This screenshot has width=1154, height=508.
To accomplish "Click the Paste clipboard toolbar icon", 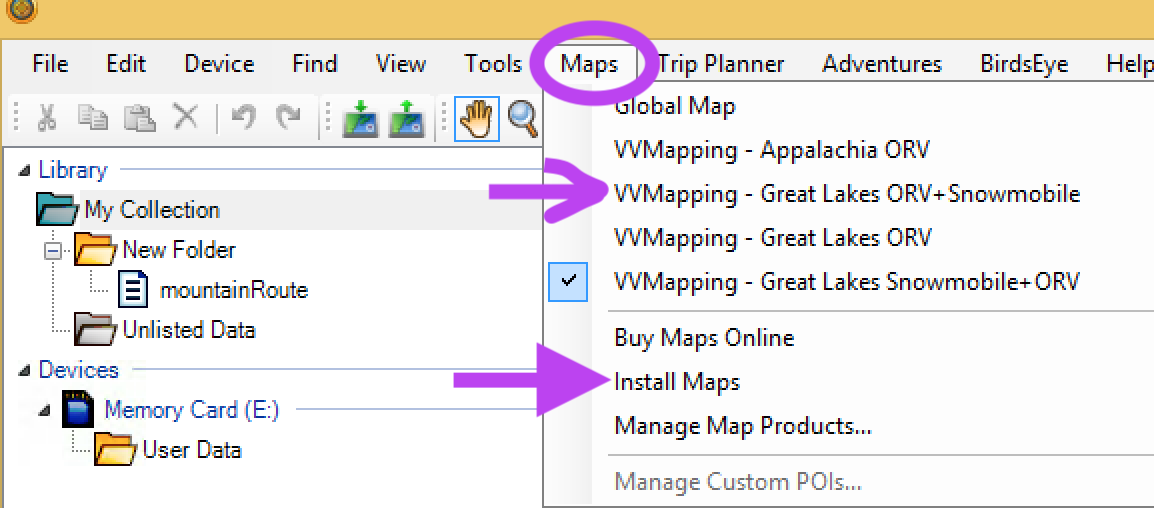I will click(139, 119).
